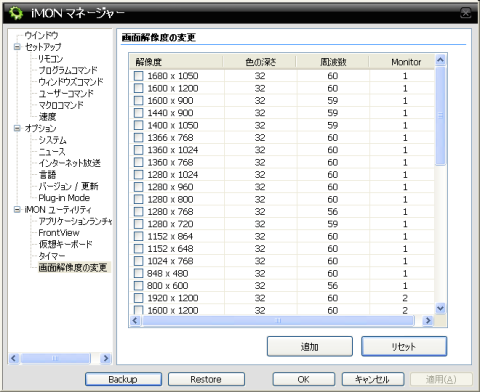Collapse the オプション tree node
This screenshot has height=392, width=480.
click(x=17, y=128)
